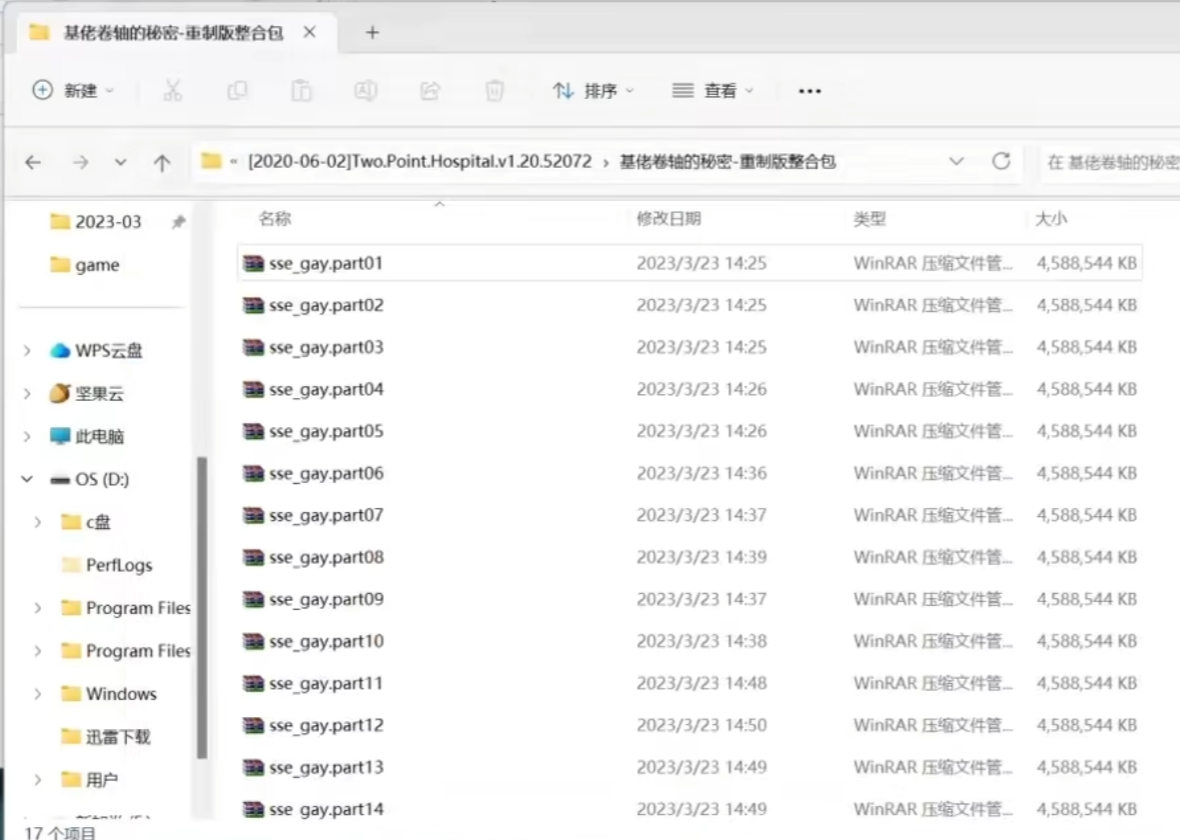Click the WinRAR icon of sse_gay.part07
The image size is (1180, 840).
254,516
